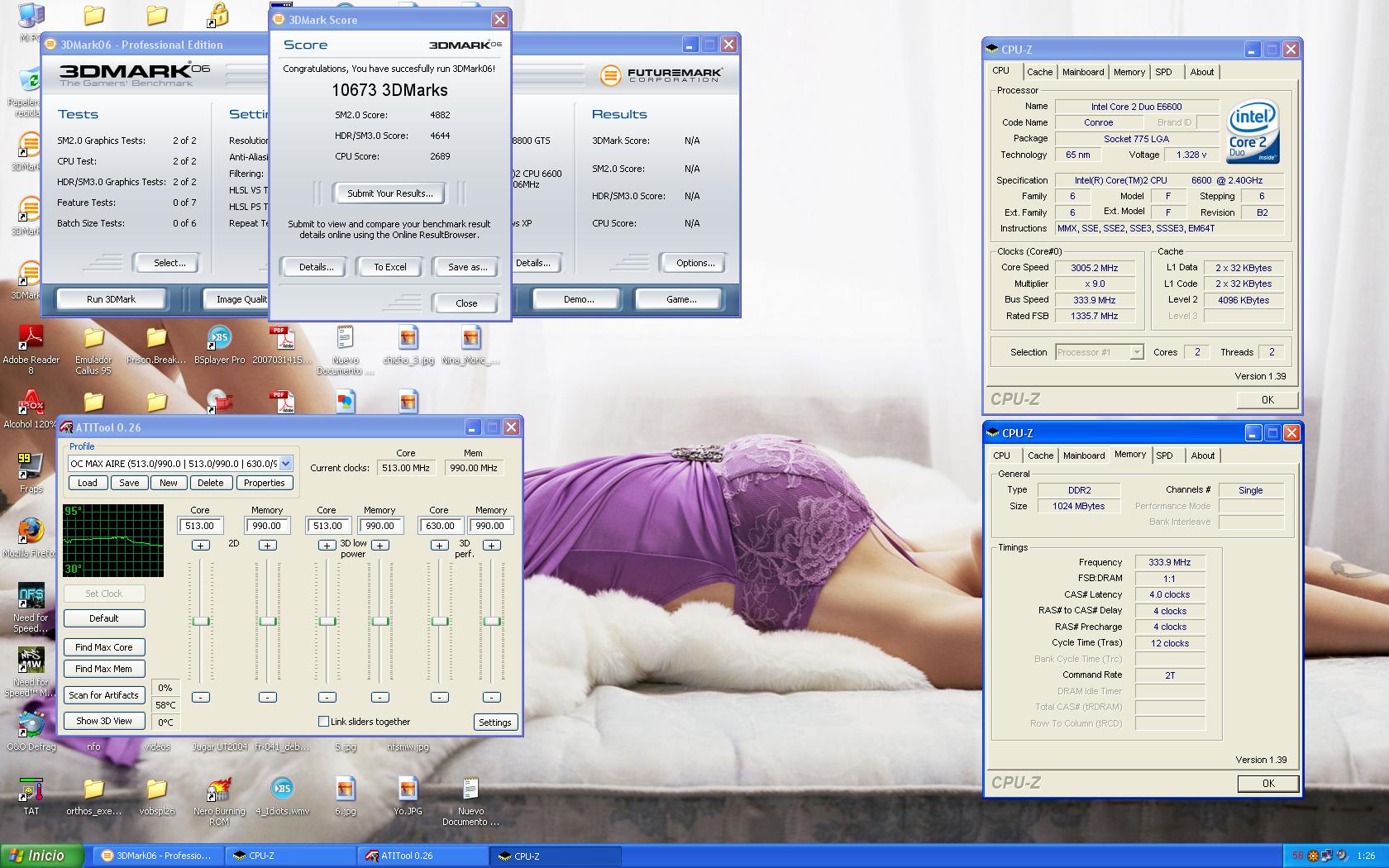This screenshot has height=868, width=1389.
Task: Open Cache tab in top CPU-Z window
Action: [x=1039, y=72]
